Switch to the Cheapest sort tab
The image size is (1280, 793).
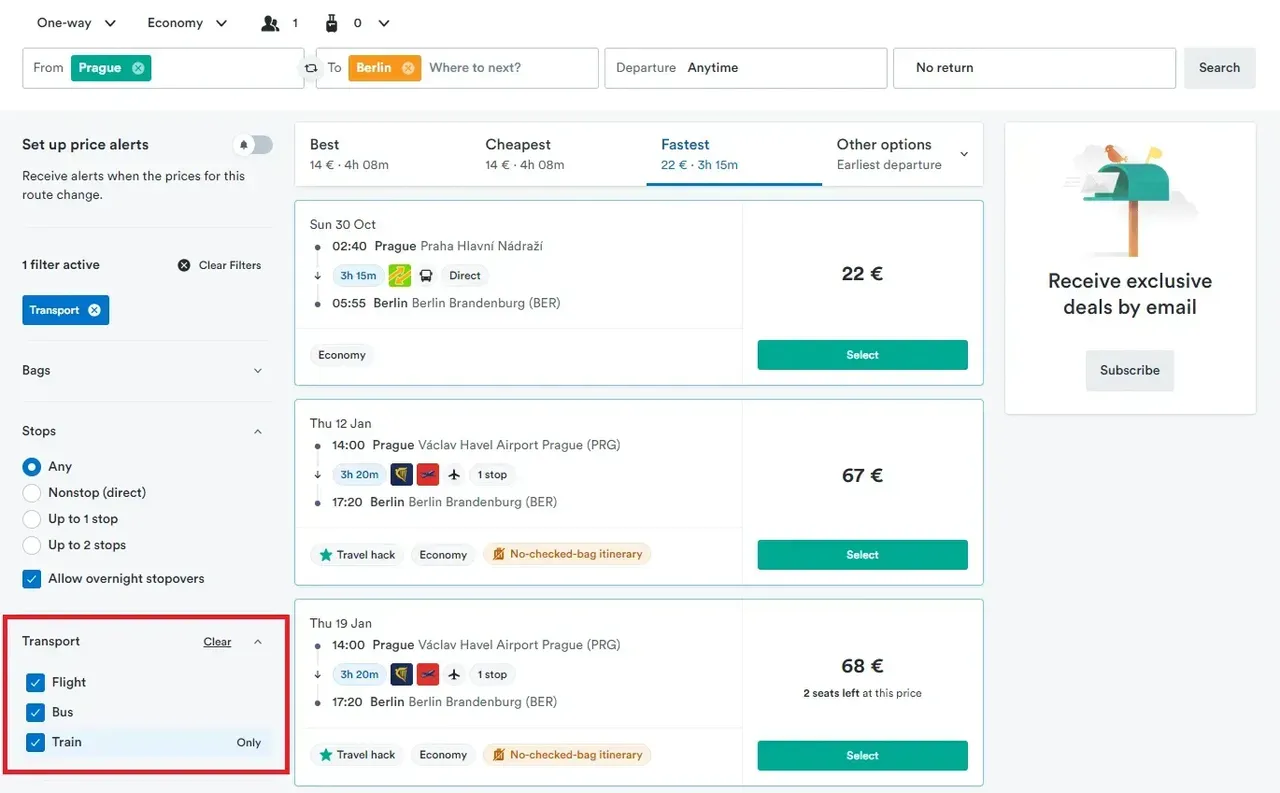click(x=558, y=154)
